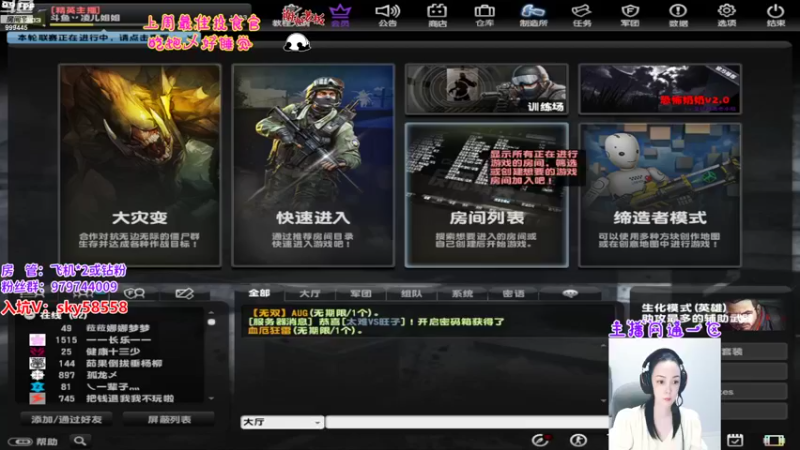Screen dimensions: 800x450
Task: Click chat log scroll-up arrow
Action: 604,345
